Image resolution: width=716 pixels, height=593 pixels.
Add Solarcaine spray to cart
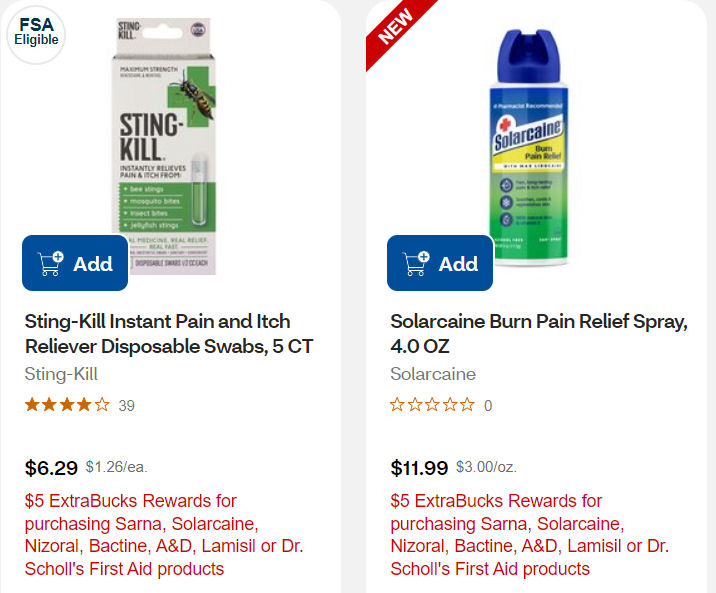pos(440,264)
